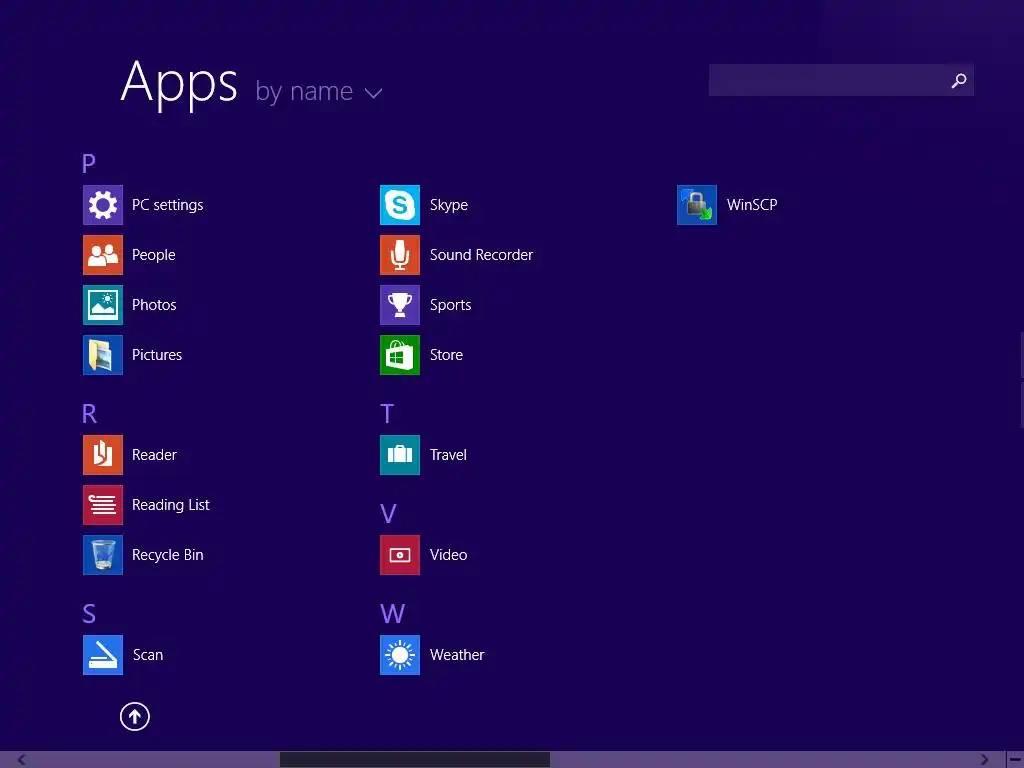
Task: Click the 'Weather' label
Action: click(x=457, y=655)
